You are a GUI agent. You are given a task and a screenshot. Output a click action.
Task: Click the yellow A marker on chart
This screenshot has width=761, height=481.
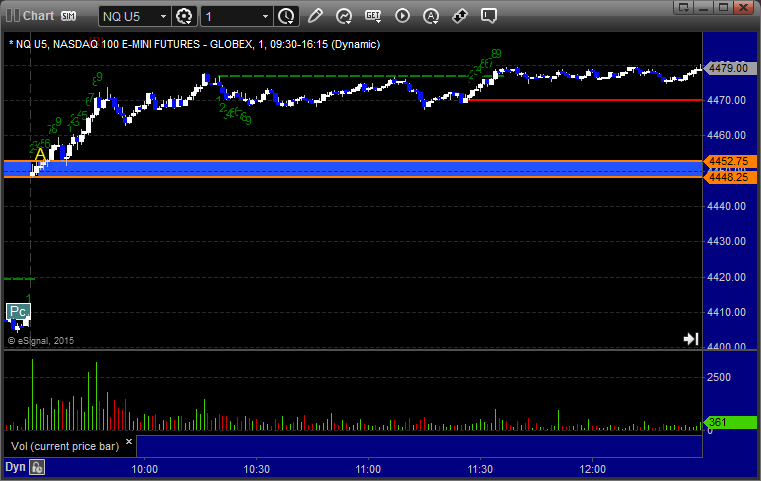click(40, 155)
